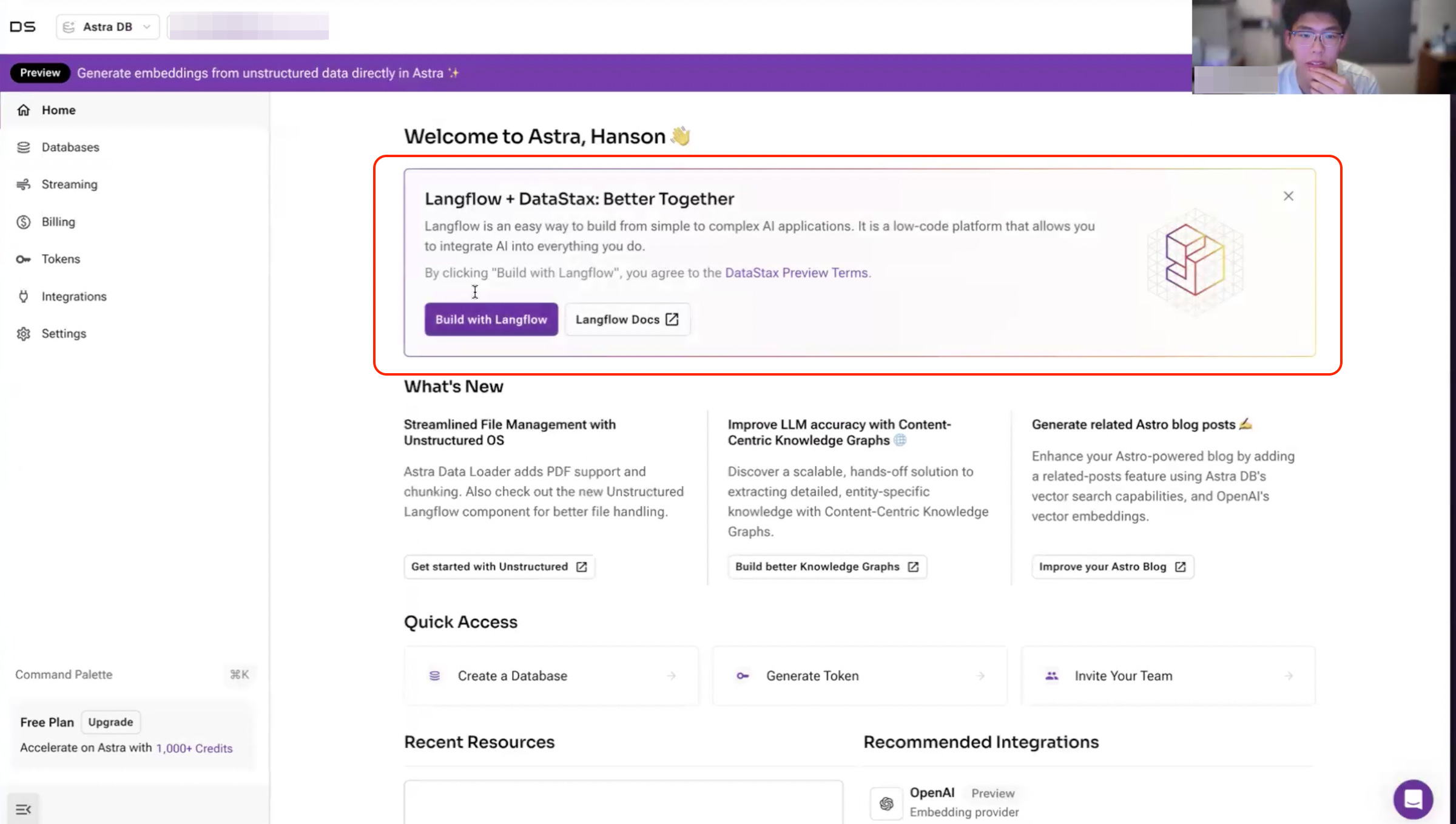Click the Billing dollar icon
Image resolution: width=1456 pixels, height=824 pixels.
pyautogui.click(x=24, y=222)
